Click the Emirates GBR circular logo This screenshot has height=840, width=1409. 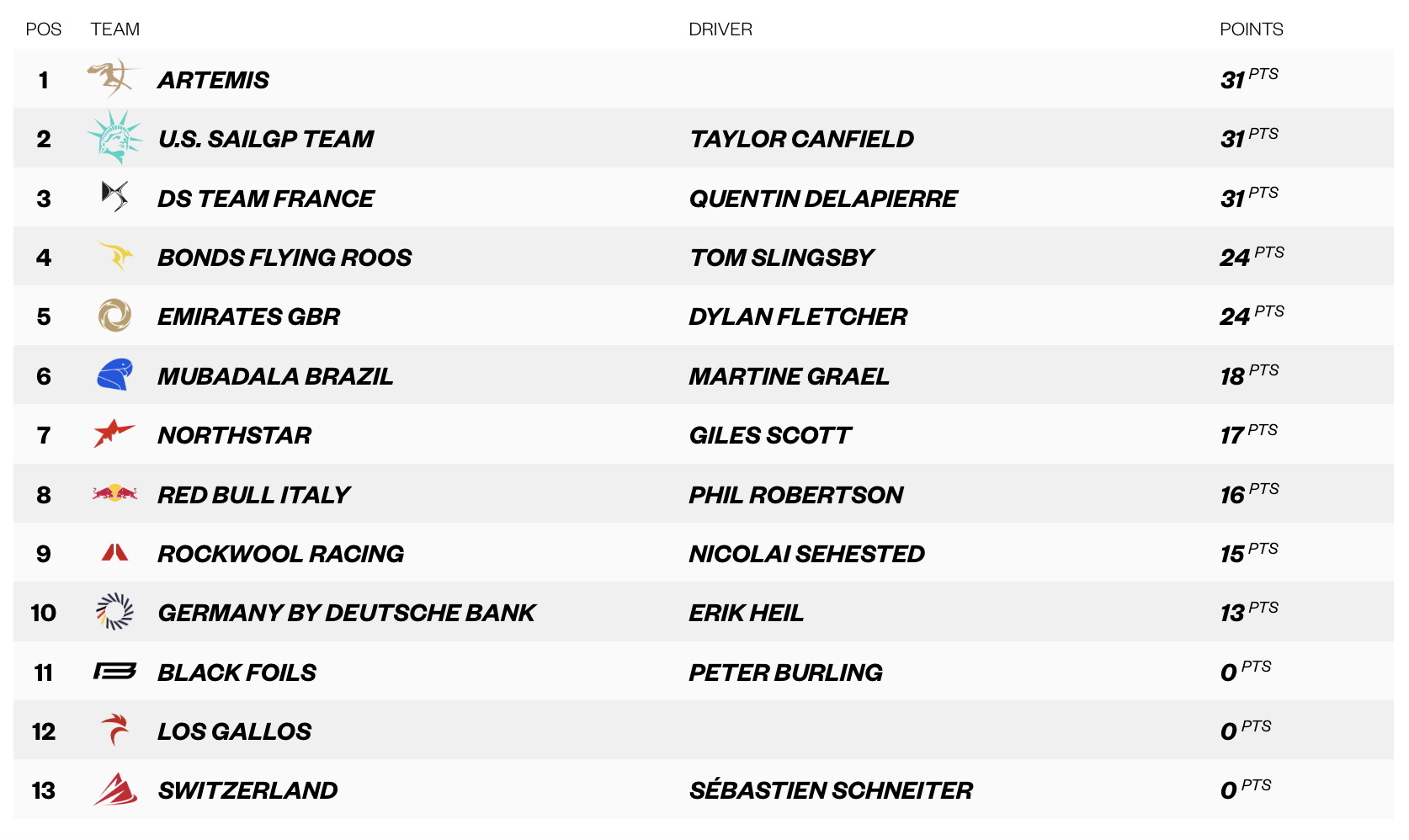point(114,316)
